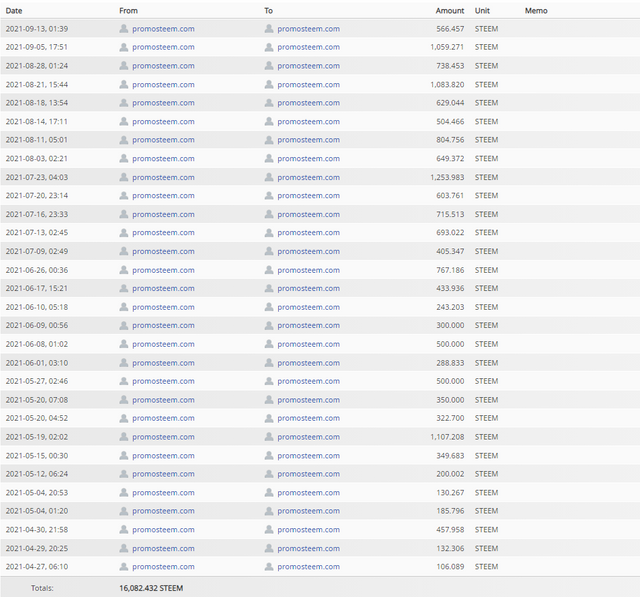The width and height of the screenshot is (640, 597).
Task: Open To promosteem.com link in 2021-04-29 row
Action: click(x=309, y=549)
